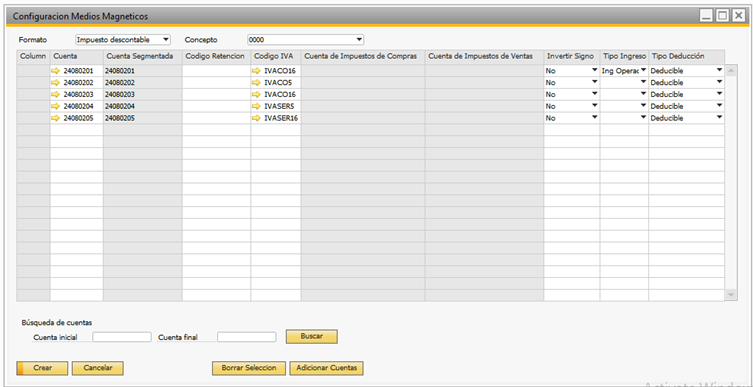This screenshot has width=753, height=387.
Task: Open link arrow beside IVASER16 code
Action: point(256,118)
